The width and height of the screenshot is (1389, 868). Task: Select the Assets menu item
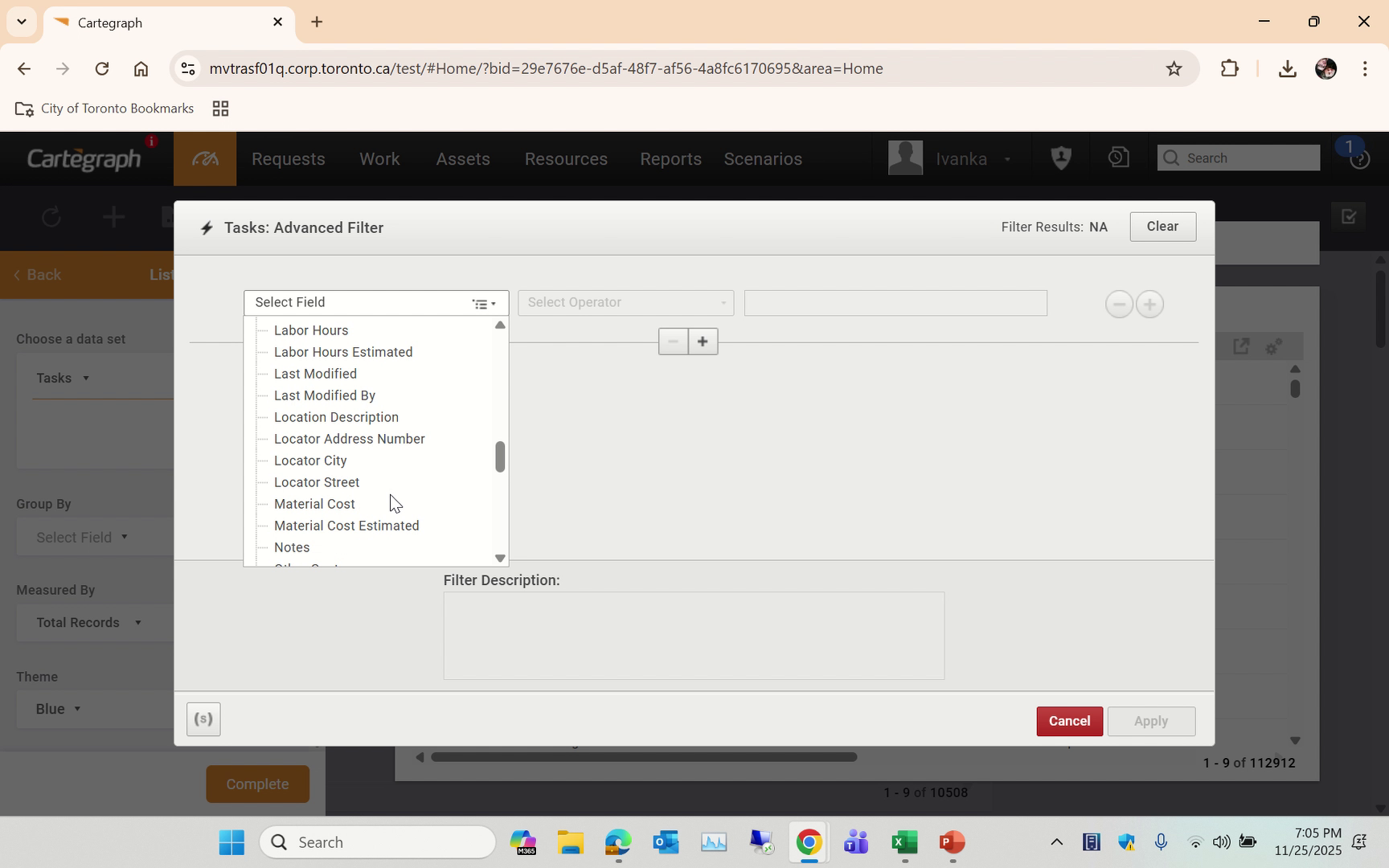463,158
